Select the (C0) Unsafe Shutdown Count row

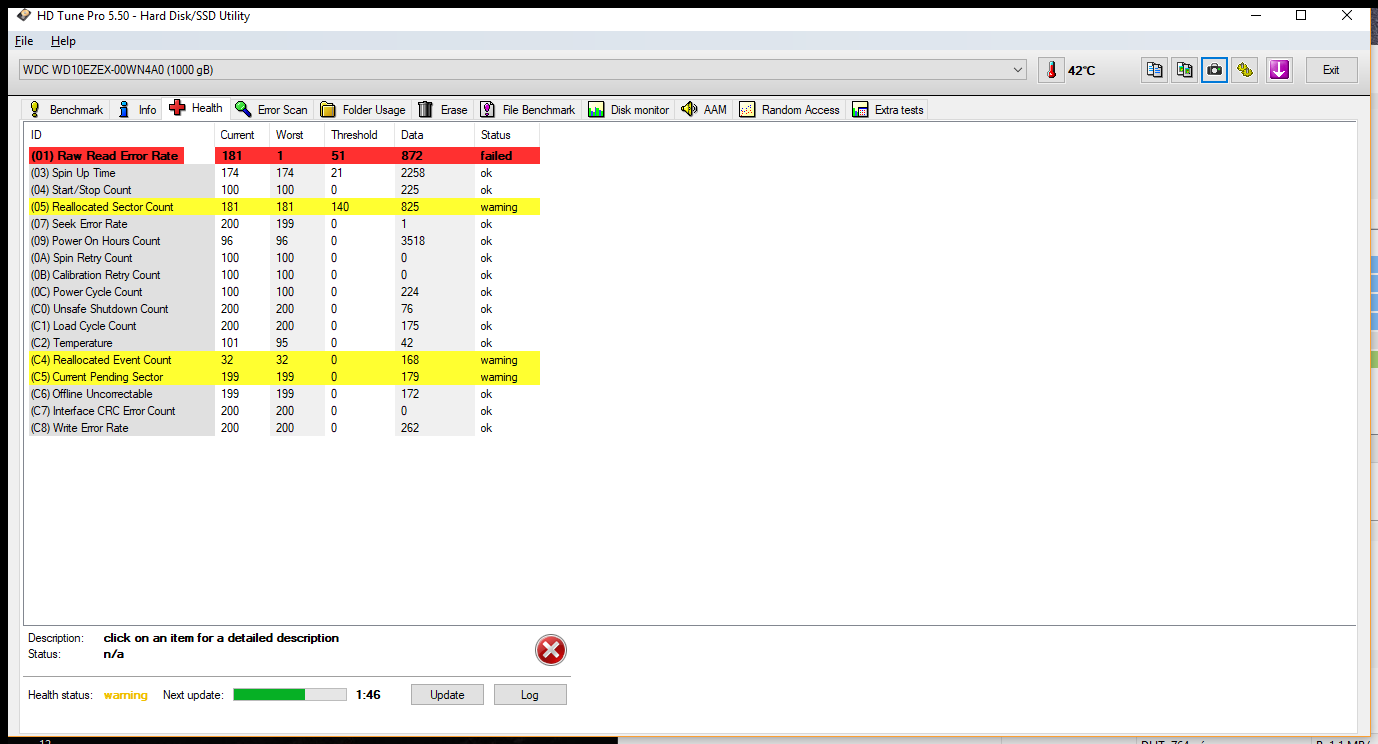click(284, 309)
